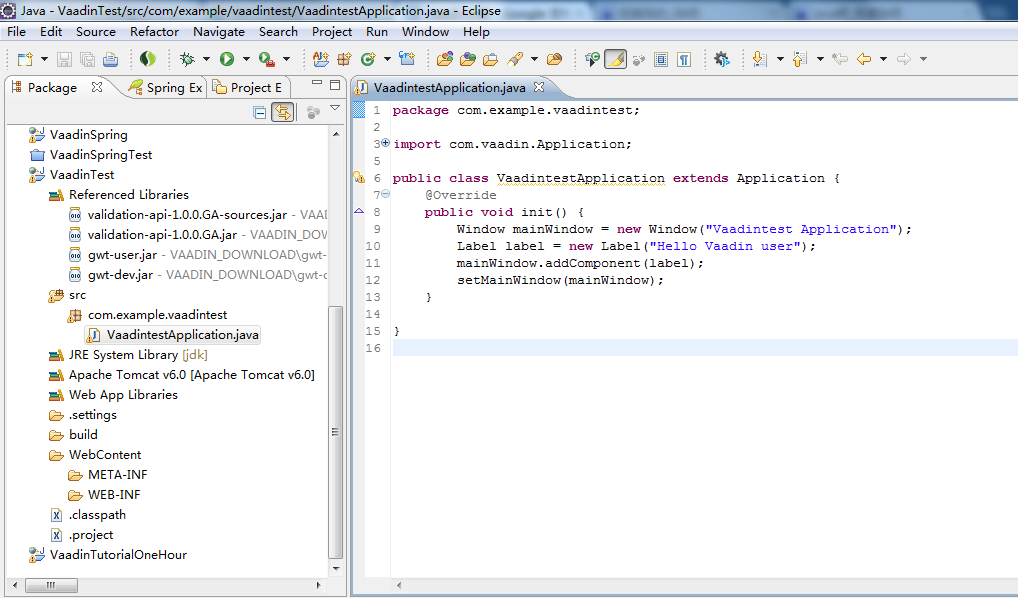The image size is (1018, 598).
Task: Open the Package Explorer view menu triangle
Action: tap(335, 108)
